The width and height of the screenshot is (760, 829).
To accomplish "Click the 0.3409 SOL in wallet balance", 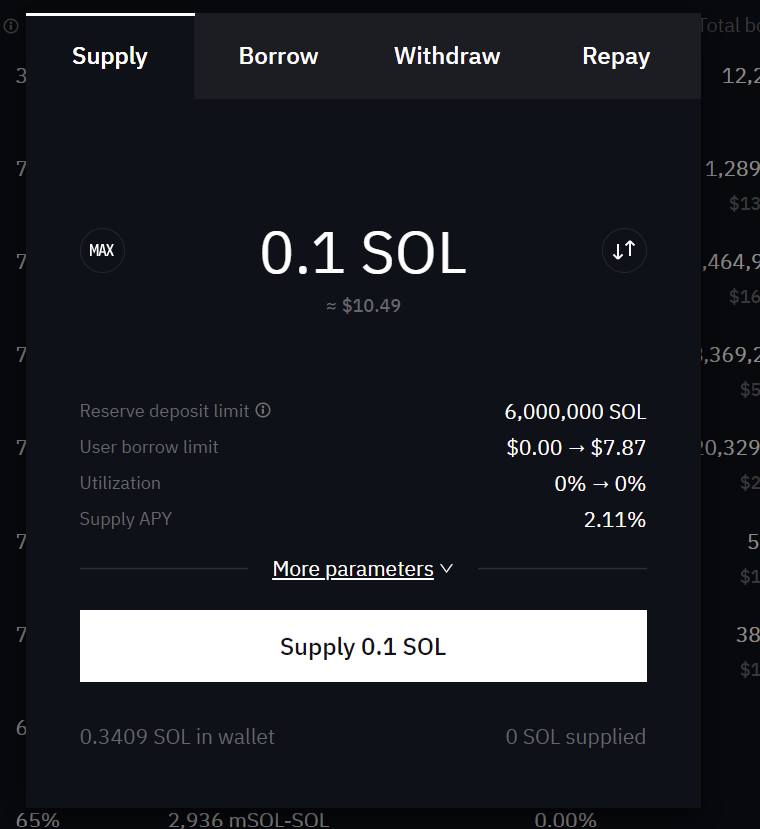I will (177, 737).
